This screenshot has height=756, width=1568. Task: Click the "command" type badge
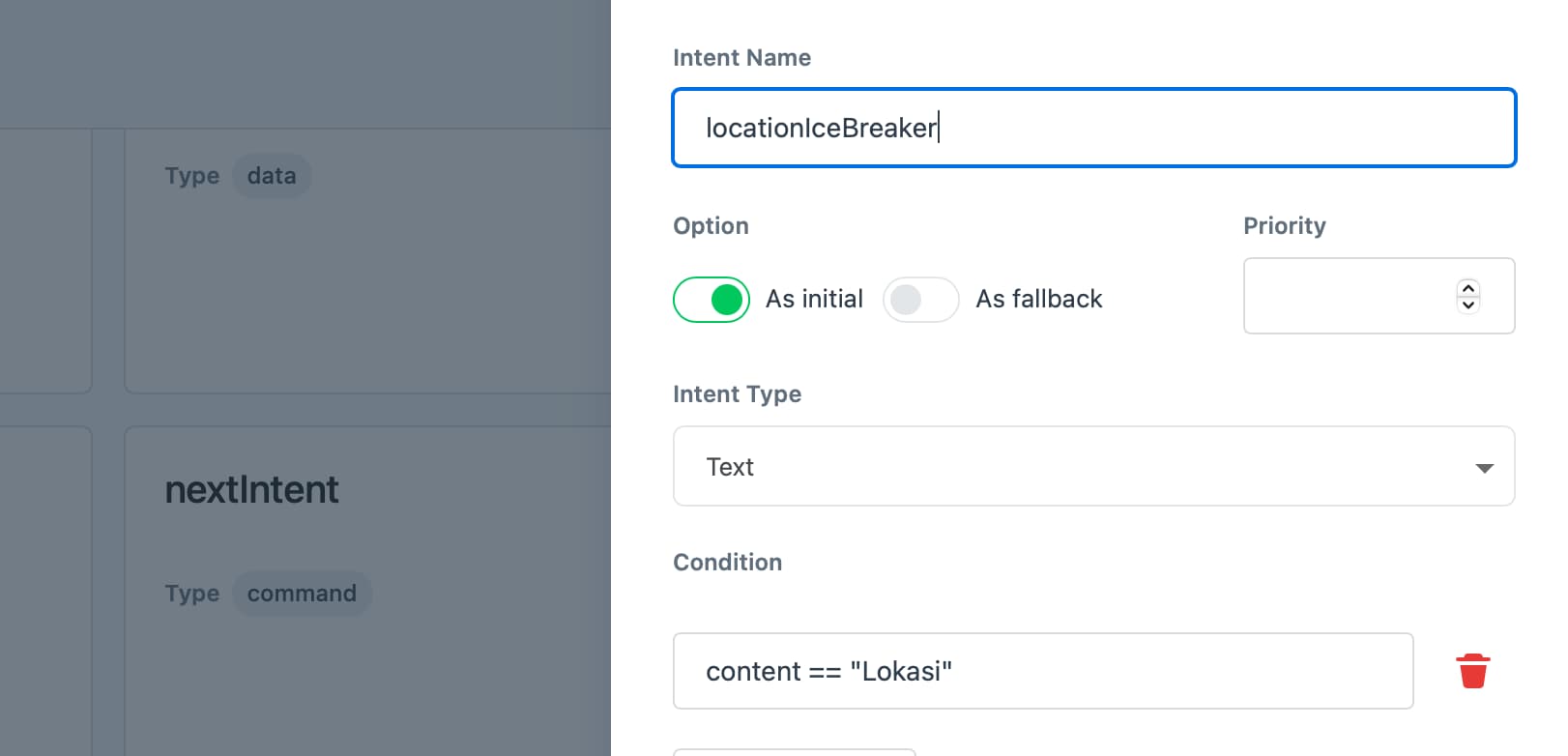pyautogui.click(x=302, y=594)
